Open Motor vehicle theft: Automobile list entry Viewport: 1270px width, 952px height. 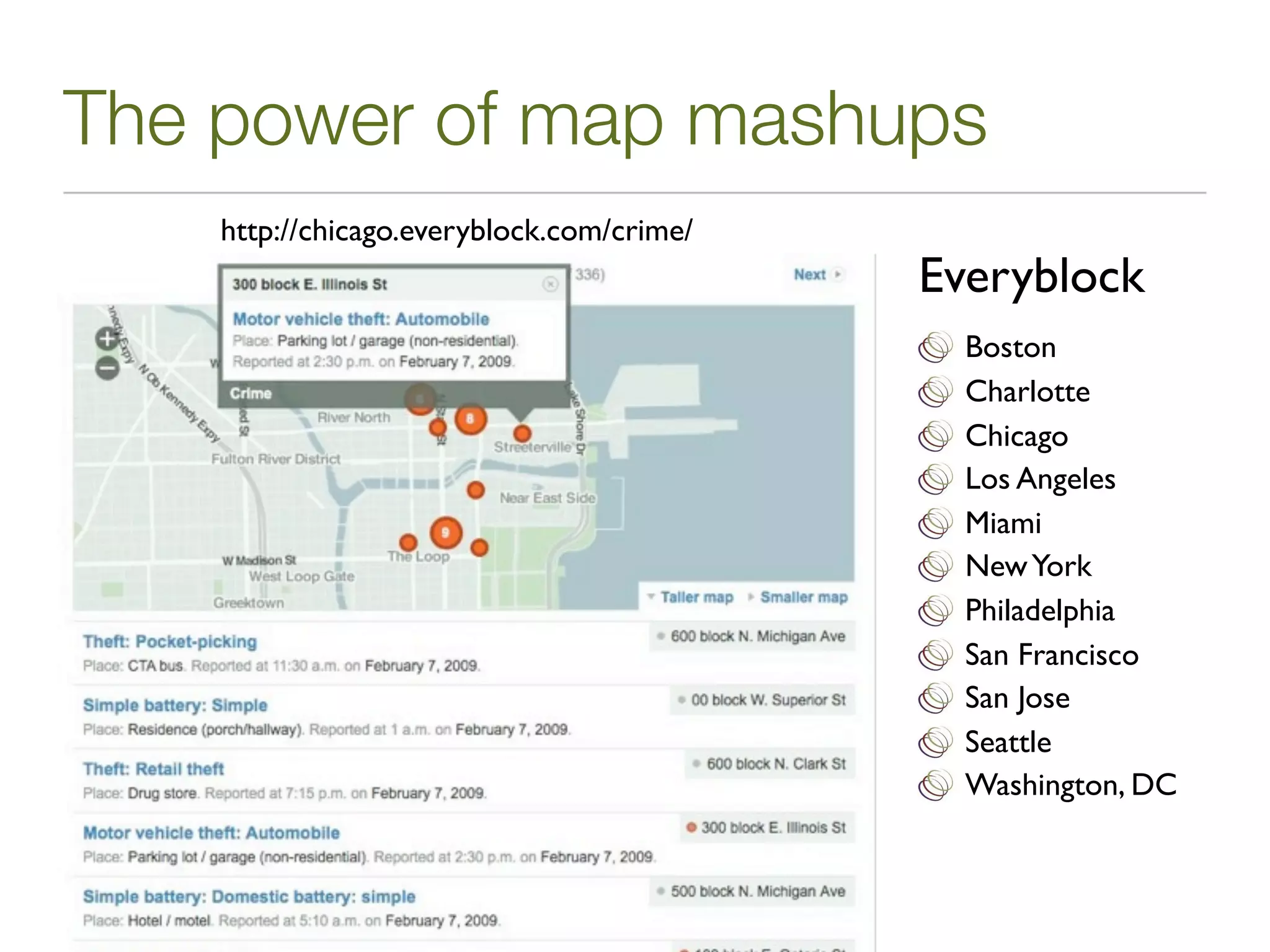point(211,833)
